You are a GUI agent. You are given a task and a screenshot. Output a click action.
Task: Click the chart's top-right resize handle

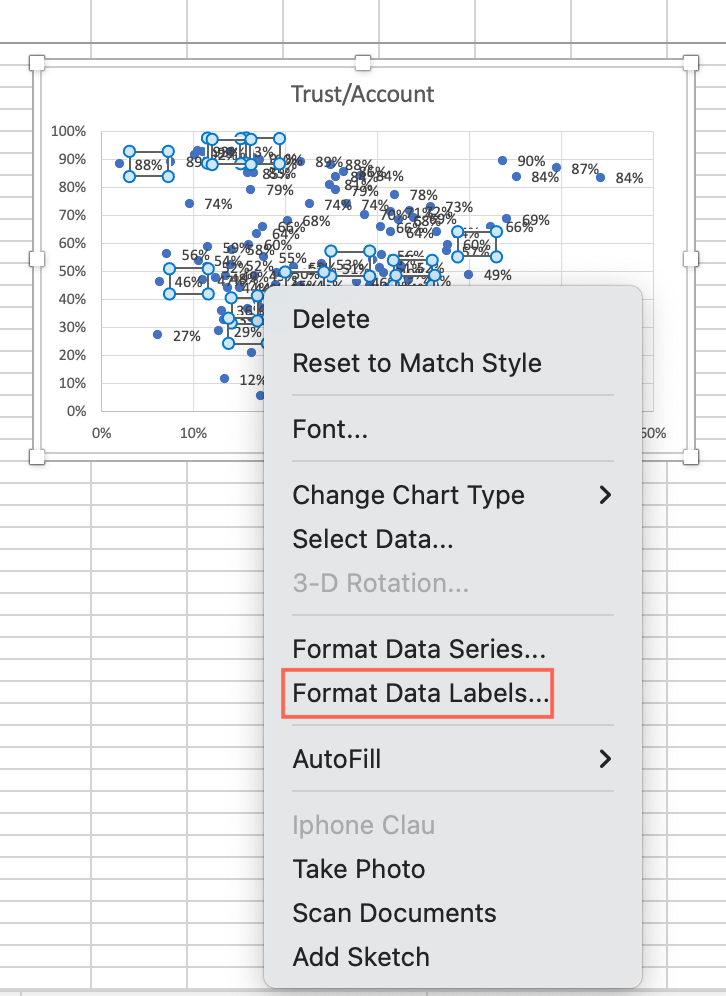(x=690, y=63)
